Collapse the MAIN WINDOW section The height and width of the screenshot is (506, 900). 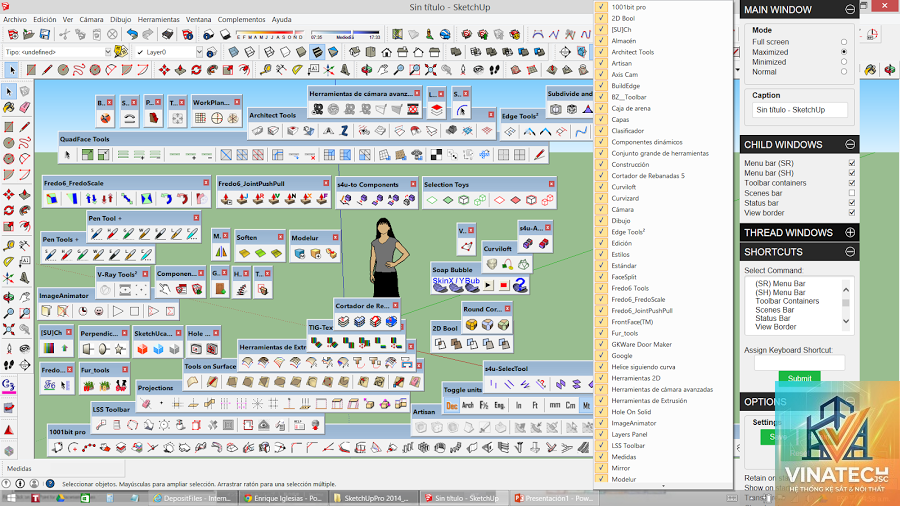tap(850, 10)
